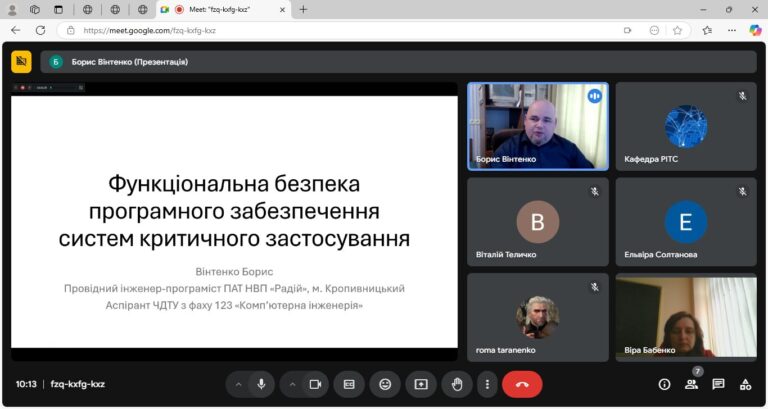The width and height of the screenshot is (768, 409).
Task: Toggle the microphone button in call bar
Action: [262, 384]
